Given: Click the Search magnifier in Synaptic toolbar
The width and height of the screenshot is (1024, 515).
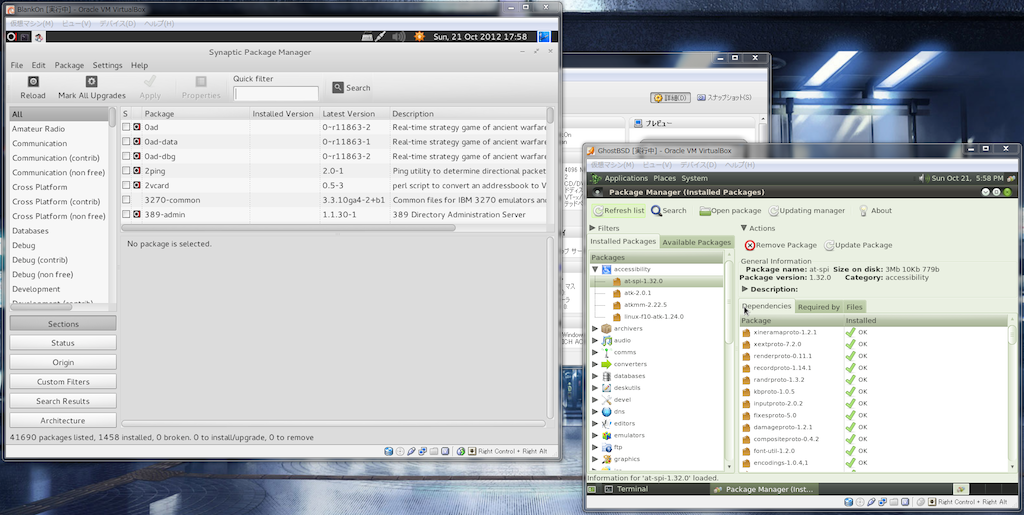Looking at the screenshot, I should 338,87.
